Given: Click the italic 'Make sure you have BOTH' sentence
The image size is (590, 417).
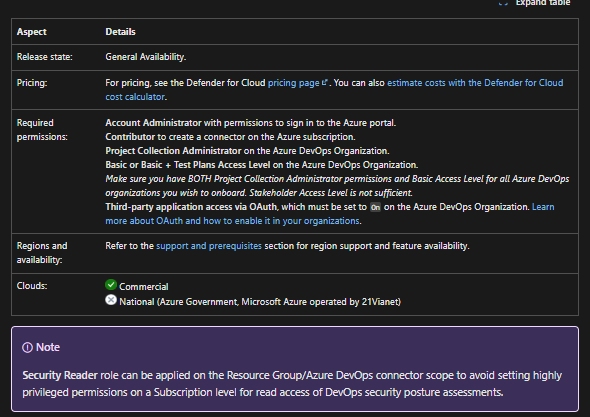Looking at the screenshot, I should tap(337, 186).
